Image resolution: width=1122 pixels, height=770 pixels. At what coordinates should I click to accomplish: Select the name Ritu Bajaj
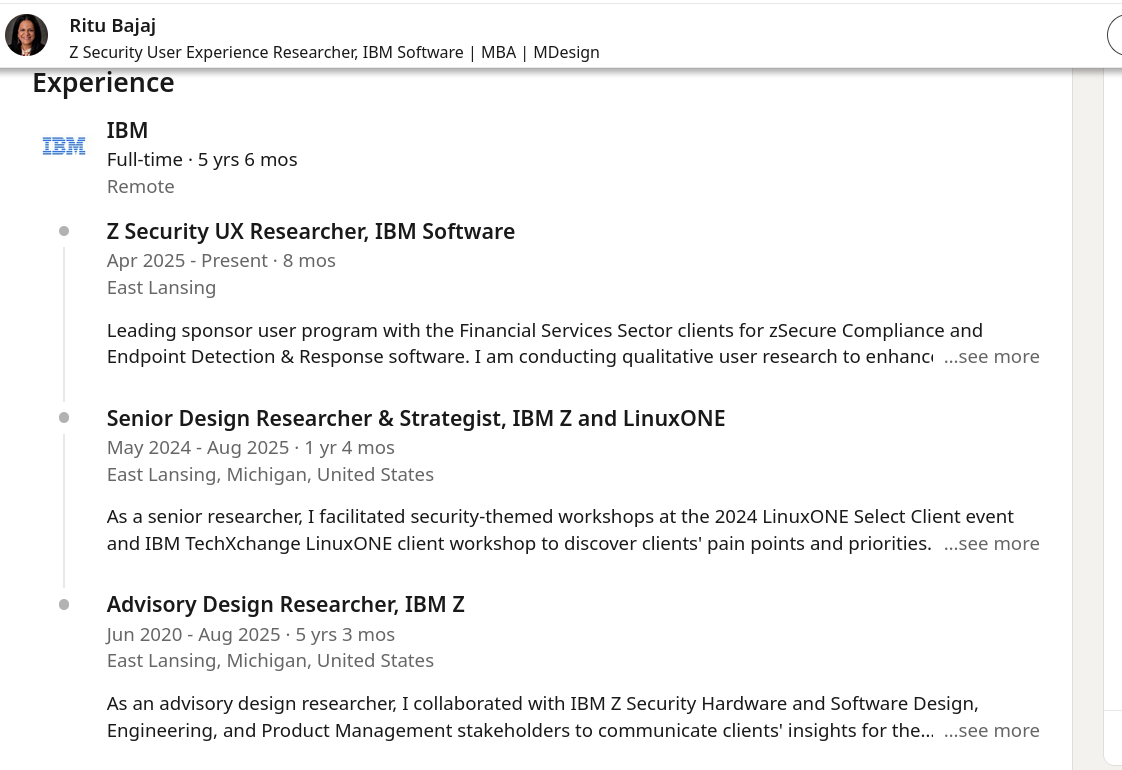click(x=112, y=25)
